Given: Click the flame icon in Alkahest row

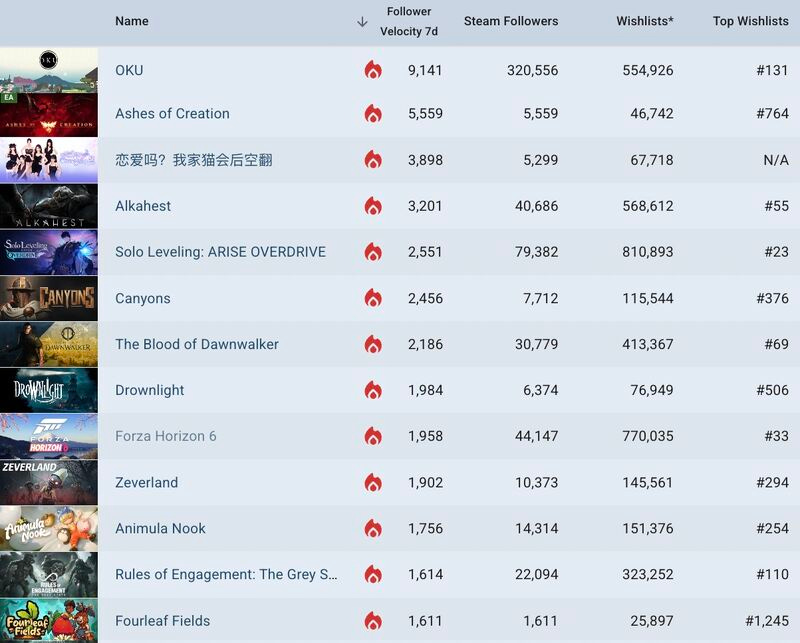Looking at the screenshot, I should (373, 206).
